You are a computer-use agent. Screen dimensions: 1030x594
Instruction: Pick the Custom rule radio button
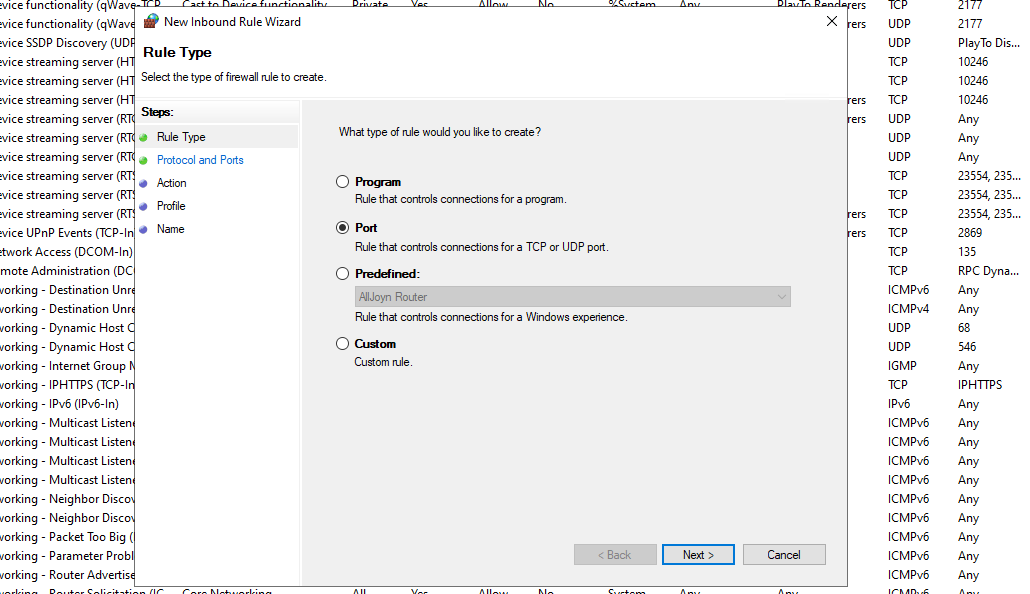(x=342, y=344)
